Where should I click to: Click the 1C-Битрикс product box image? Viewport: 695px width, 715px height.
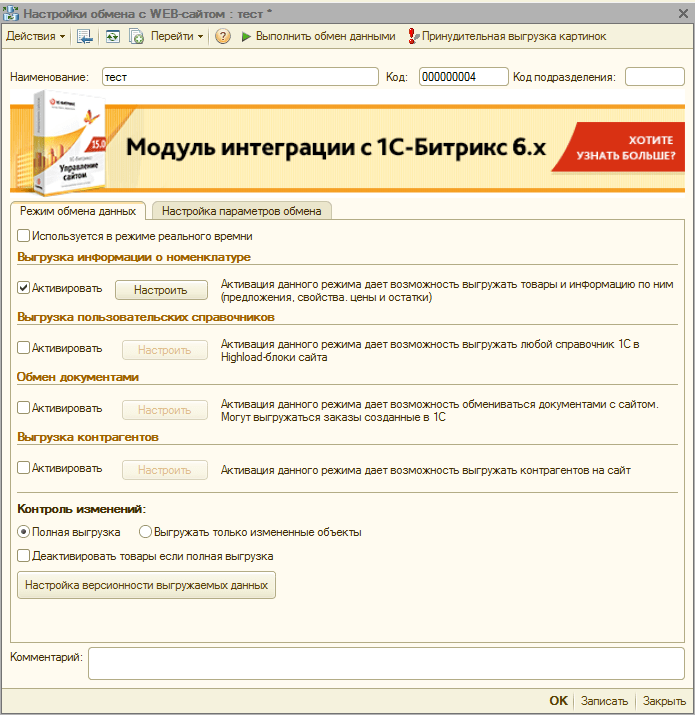[67, 142]
